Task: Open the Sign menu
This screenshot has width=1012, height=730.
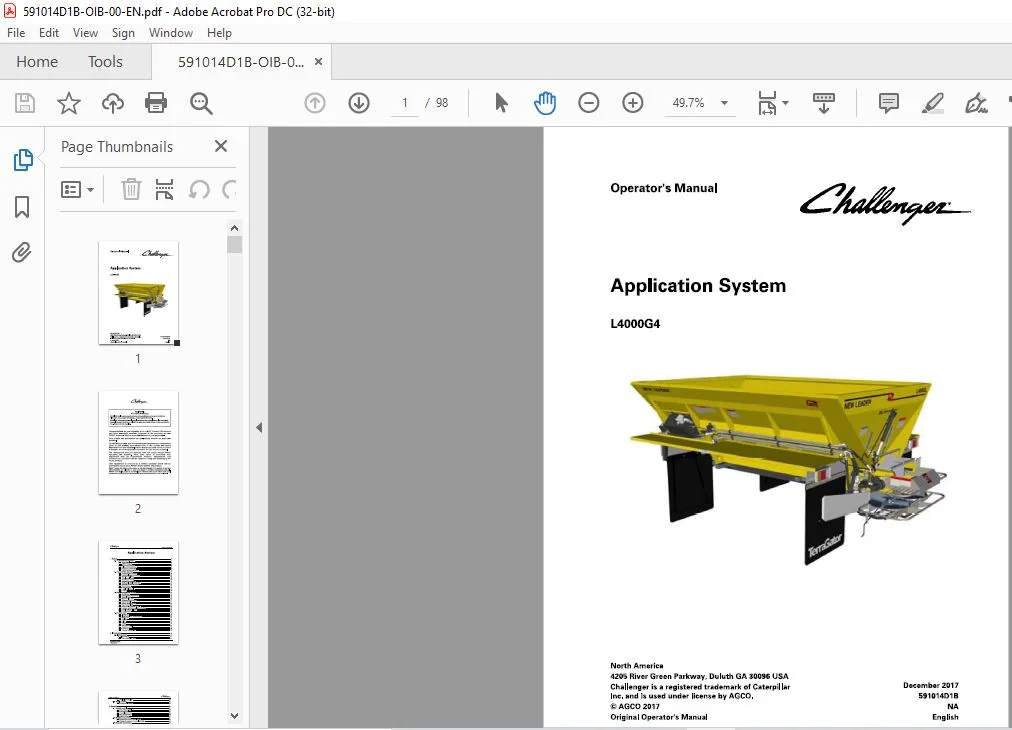Action: click(x=123, y=33)
